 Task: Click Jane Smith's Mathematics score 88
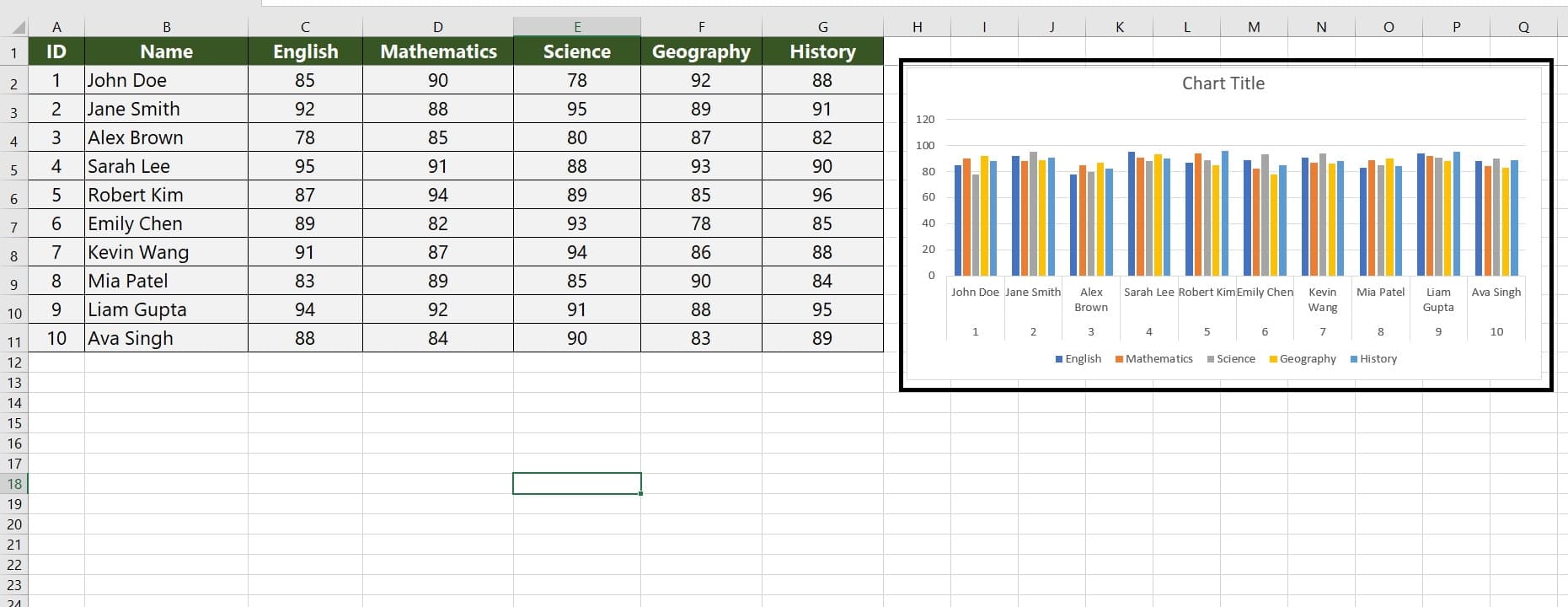pyautogui.click(x=438, y=109)
